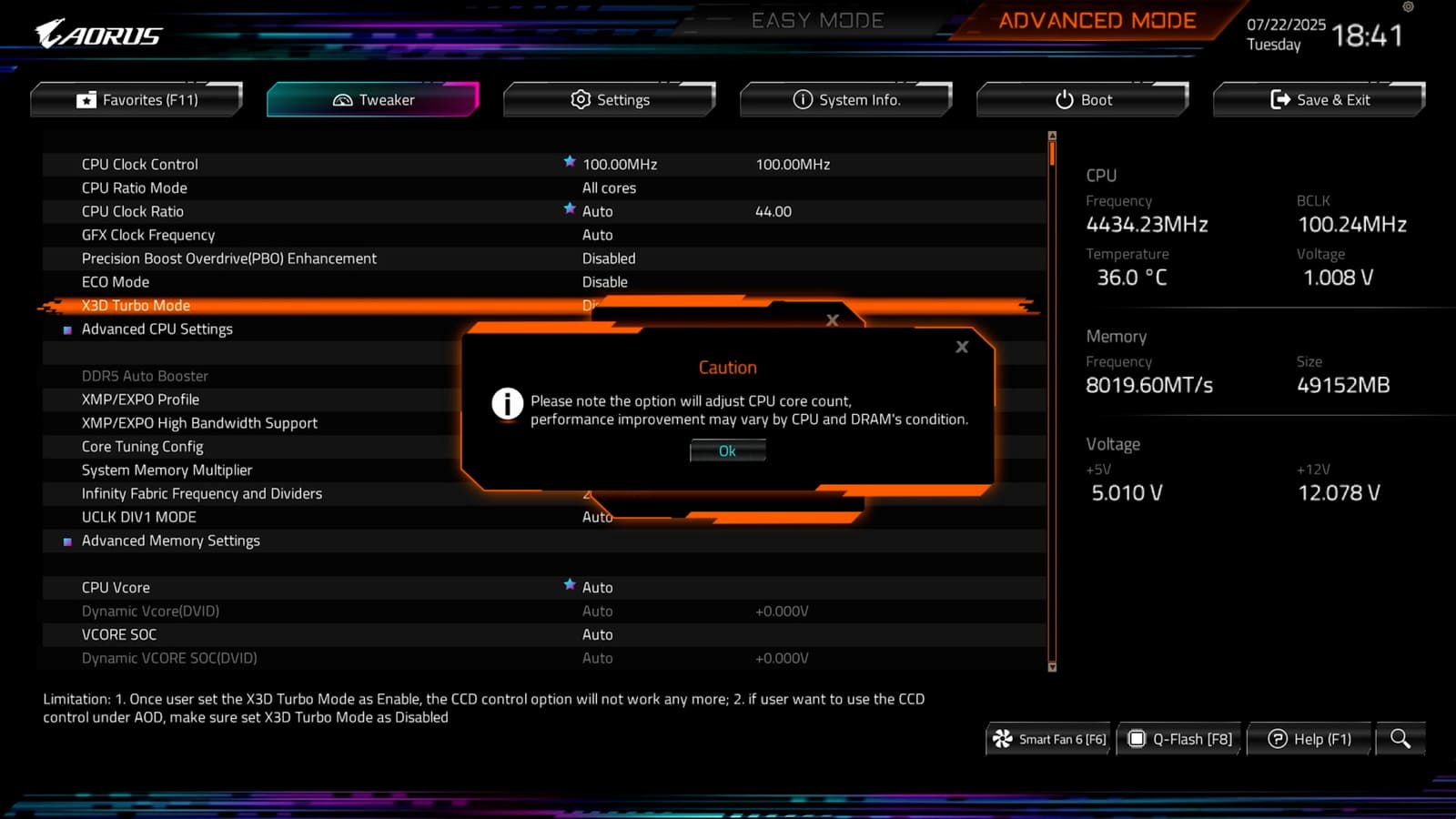Viewport: 1456px width, 819px height.
Task: Select the Dynamic VCORE SOC(DVID) row
Action: (x=543, y=658)
